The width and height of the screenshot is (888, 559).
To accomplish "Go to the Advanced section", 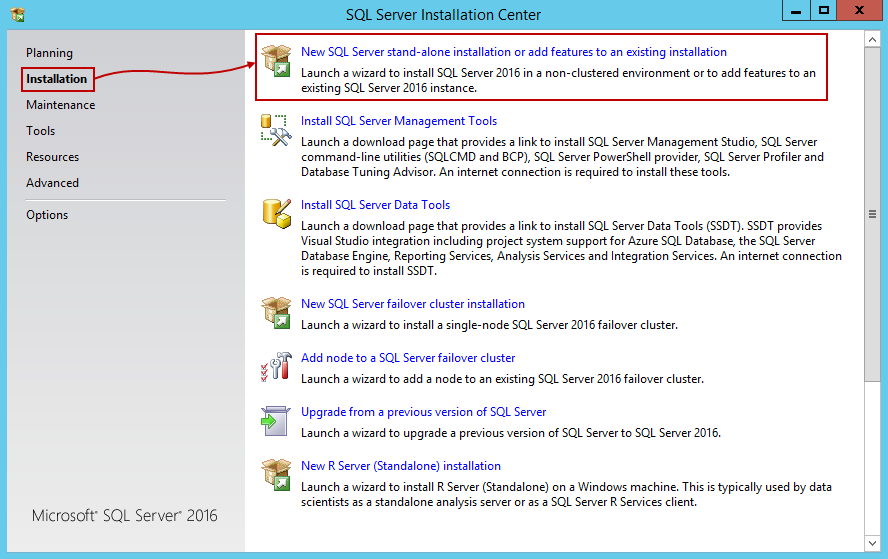I will point(52,183).
